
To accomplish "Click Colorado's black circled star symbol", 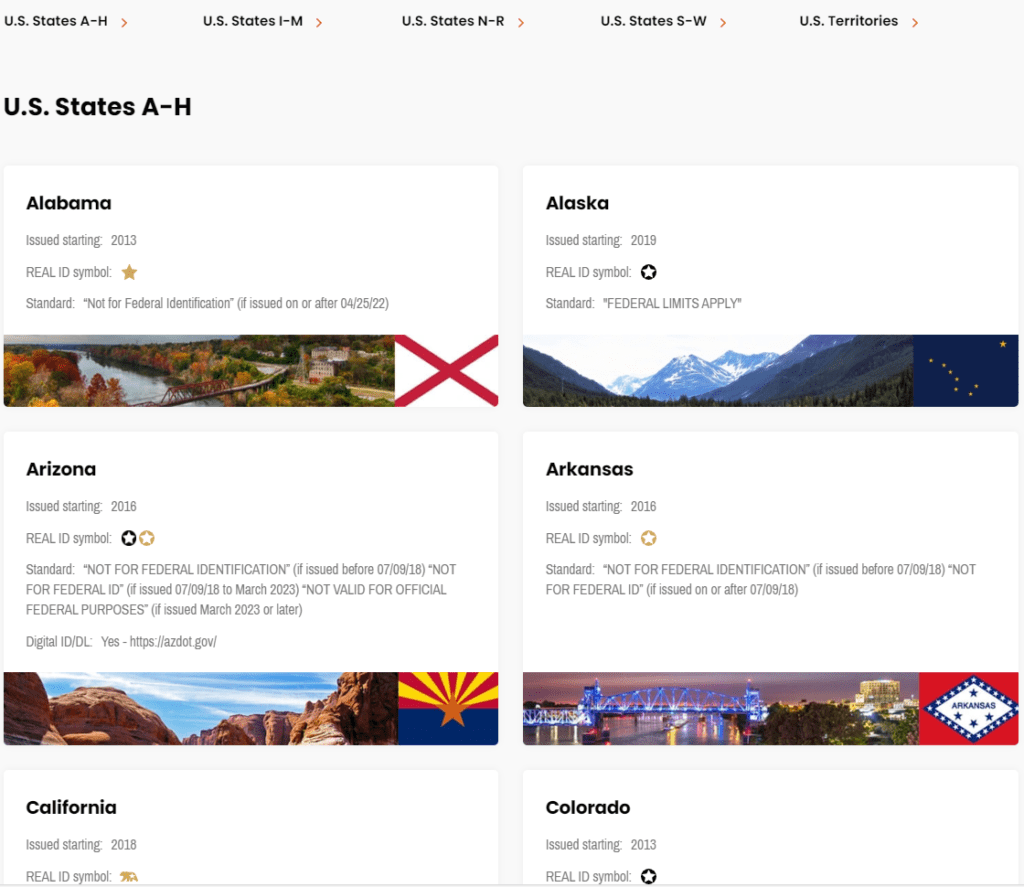I will [x=648, y=876].
